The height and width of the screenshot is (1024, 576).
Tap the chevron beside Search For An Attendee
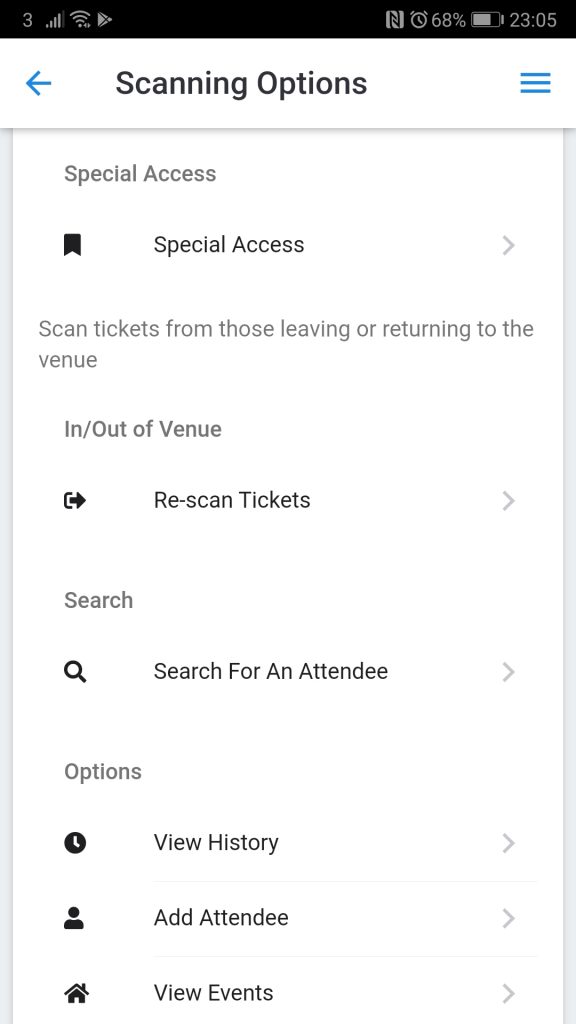(509, 672)
